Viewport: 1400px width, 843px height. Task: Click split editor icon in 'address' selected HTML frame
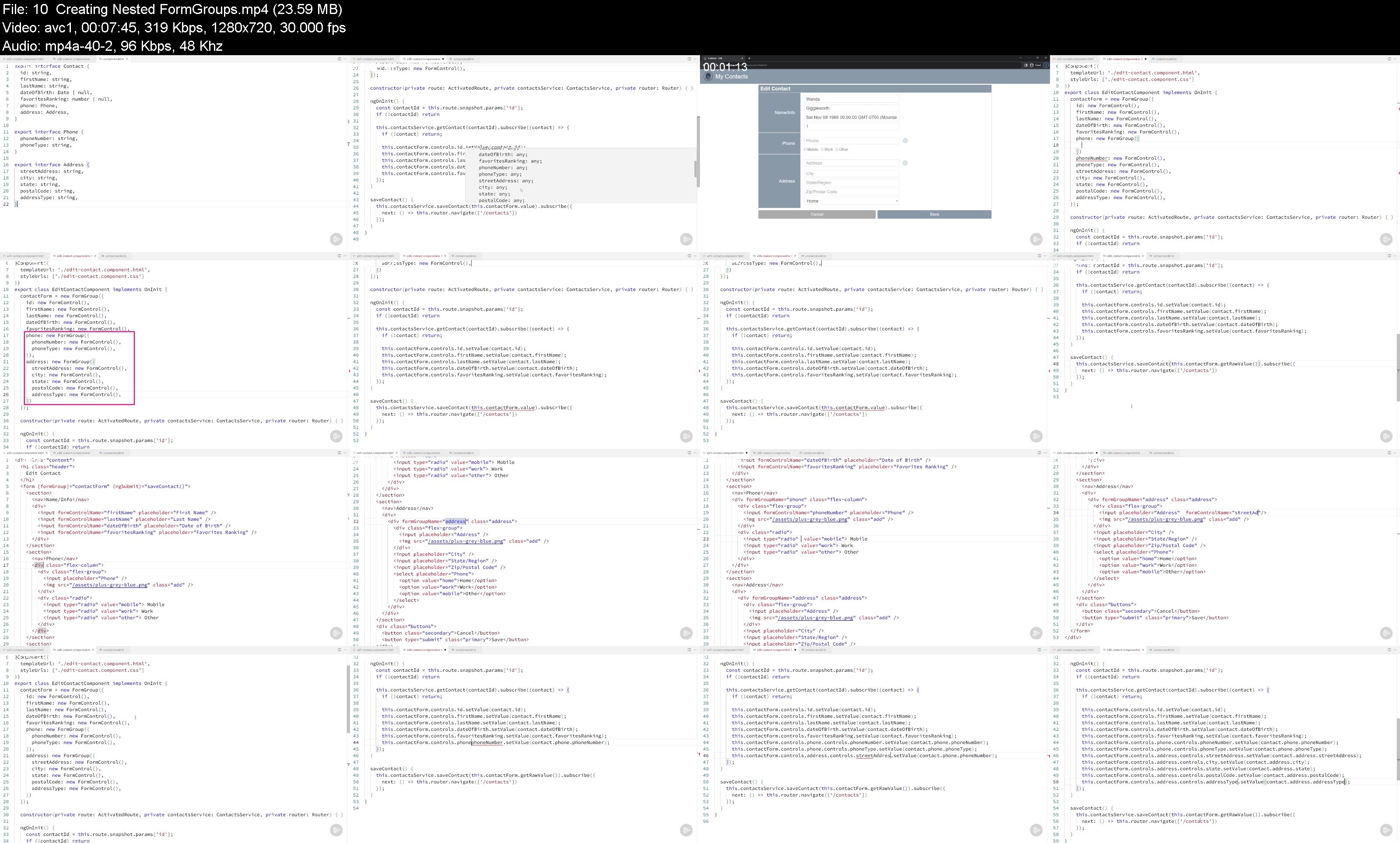689,453
